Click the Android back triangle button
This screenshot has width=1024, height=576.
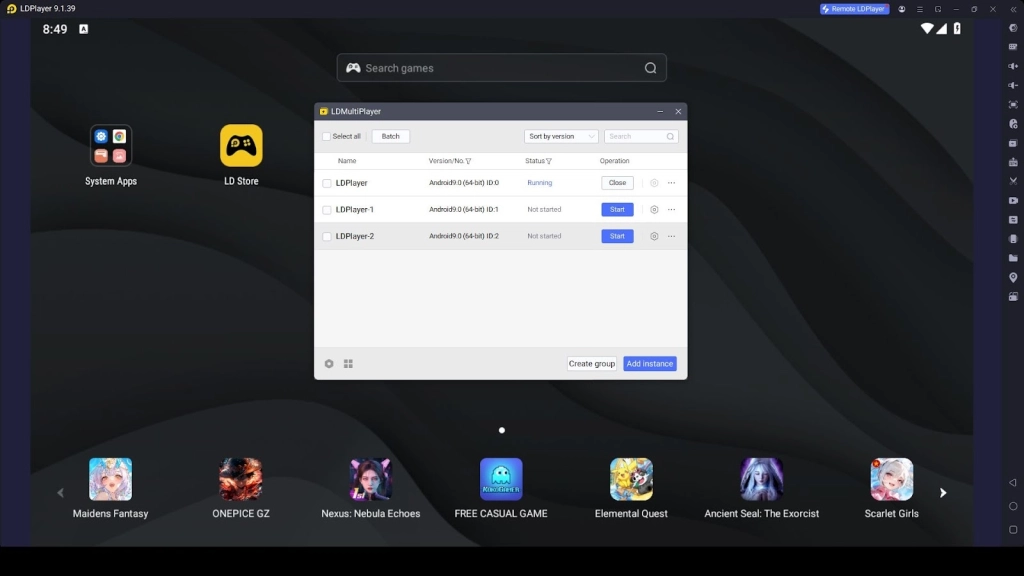click(x=1013, y=483)
